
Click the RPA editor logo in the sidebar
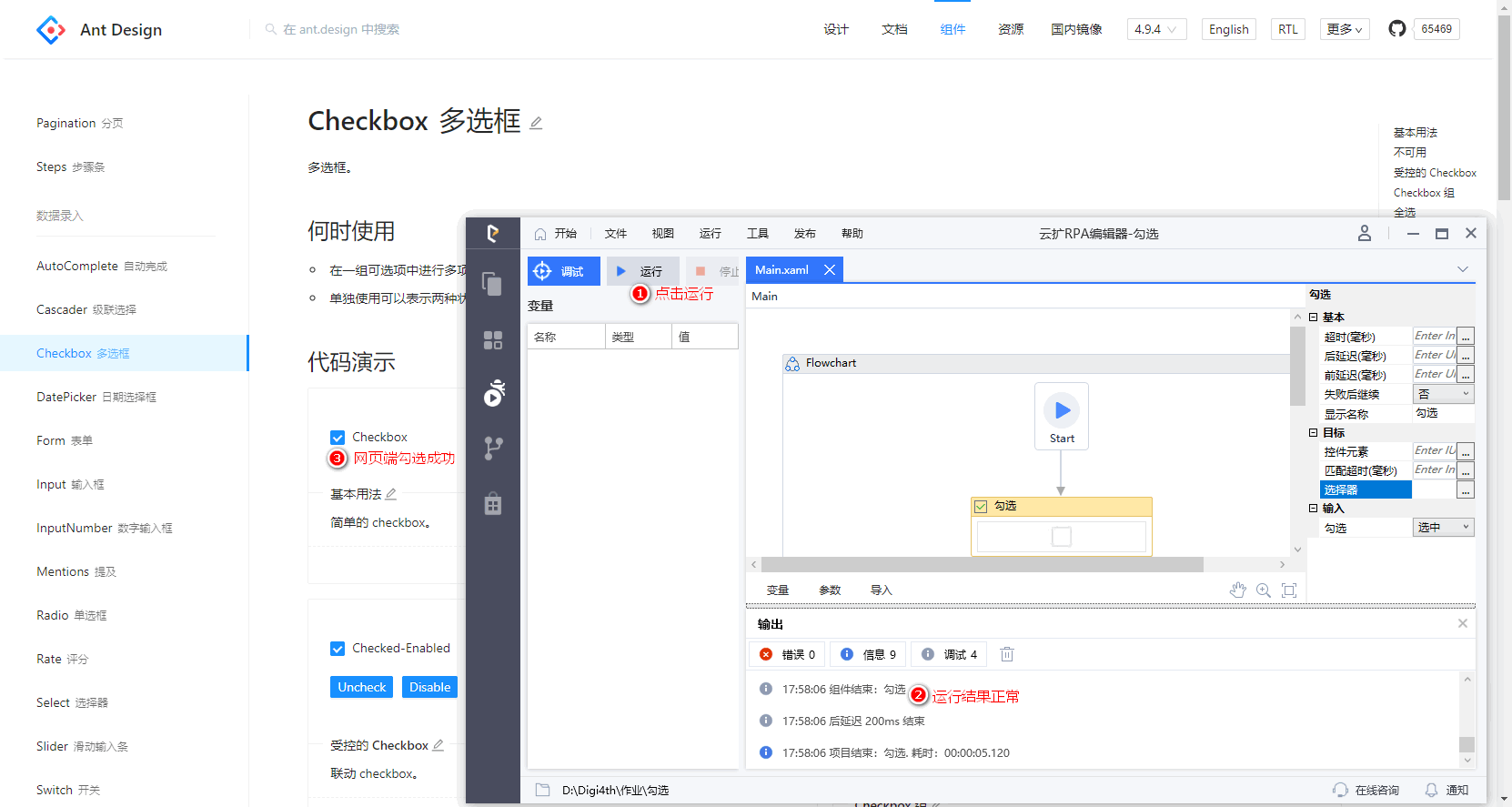point(493,234)
